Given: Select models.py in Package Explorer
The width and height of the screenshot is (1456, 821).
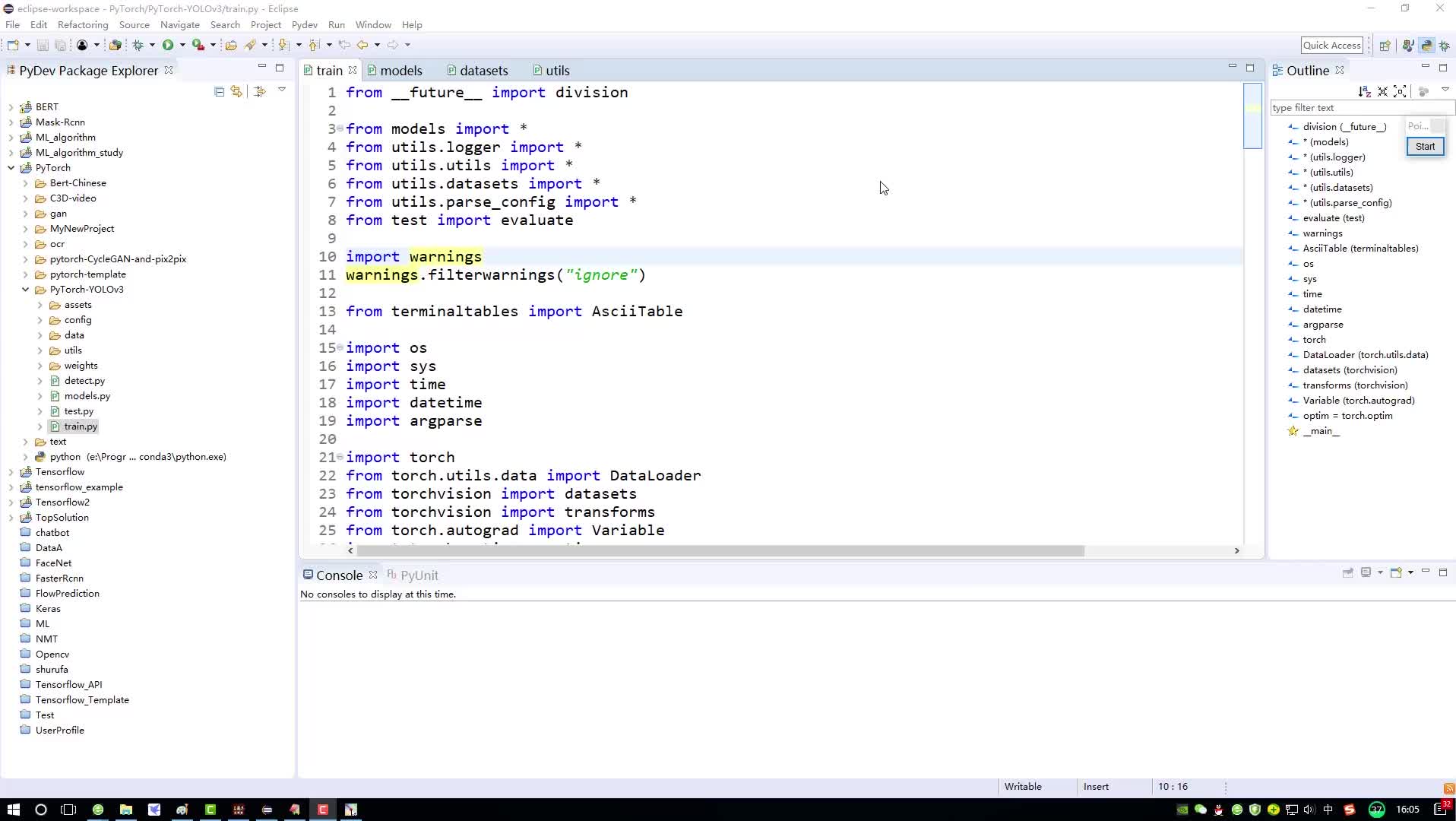Looking at the screenshot, I should tap(87, 396).
